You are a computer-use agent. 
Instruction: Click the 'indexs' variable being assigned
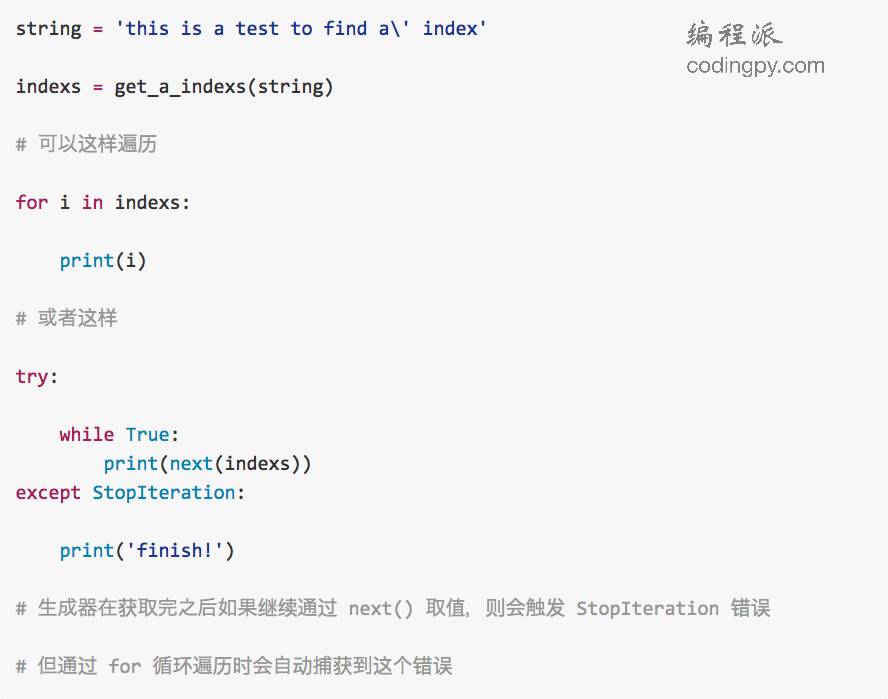point(48,87)
